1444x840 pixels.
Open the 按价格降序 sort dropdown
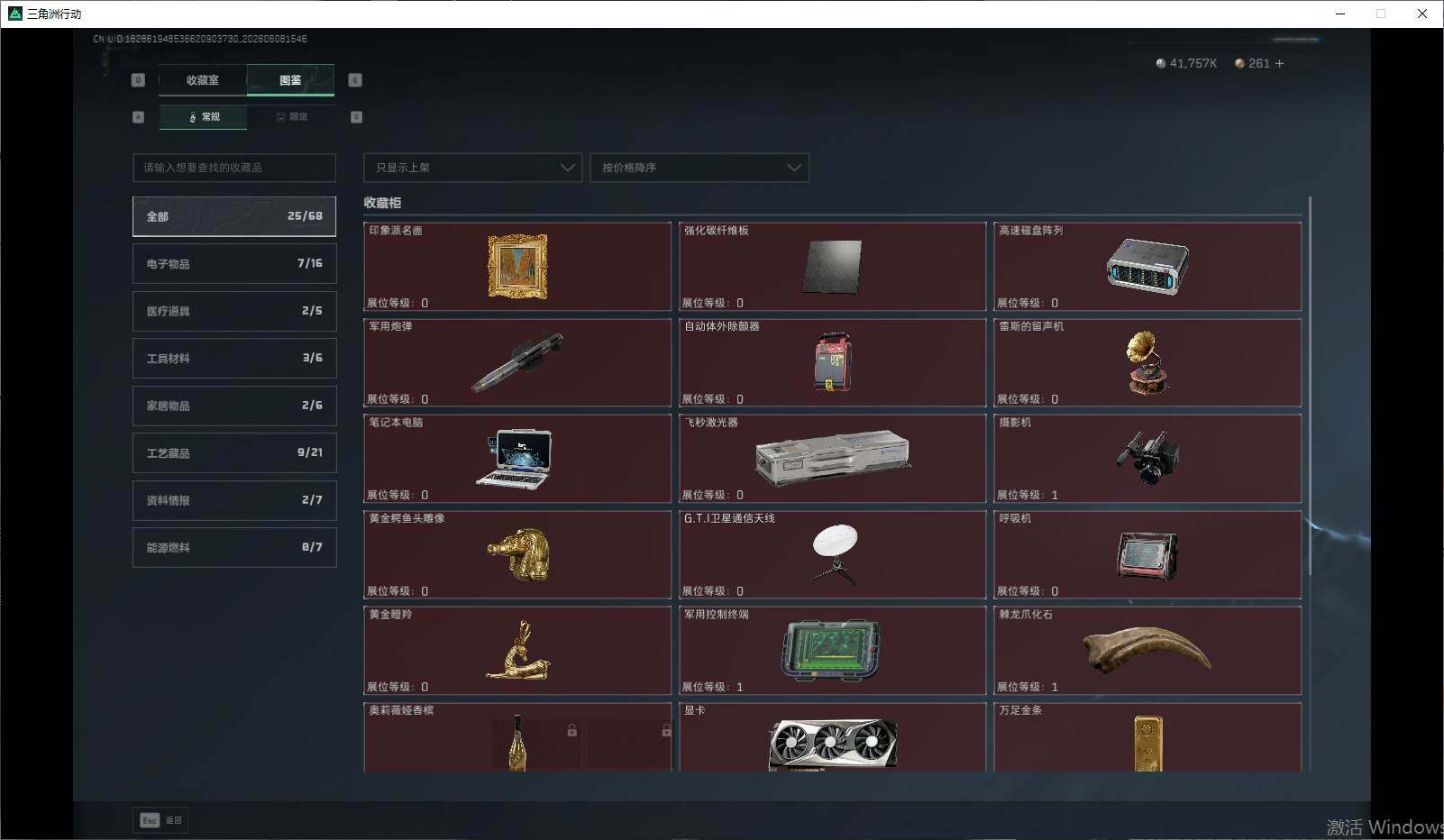(x=699, y=168)
